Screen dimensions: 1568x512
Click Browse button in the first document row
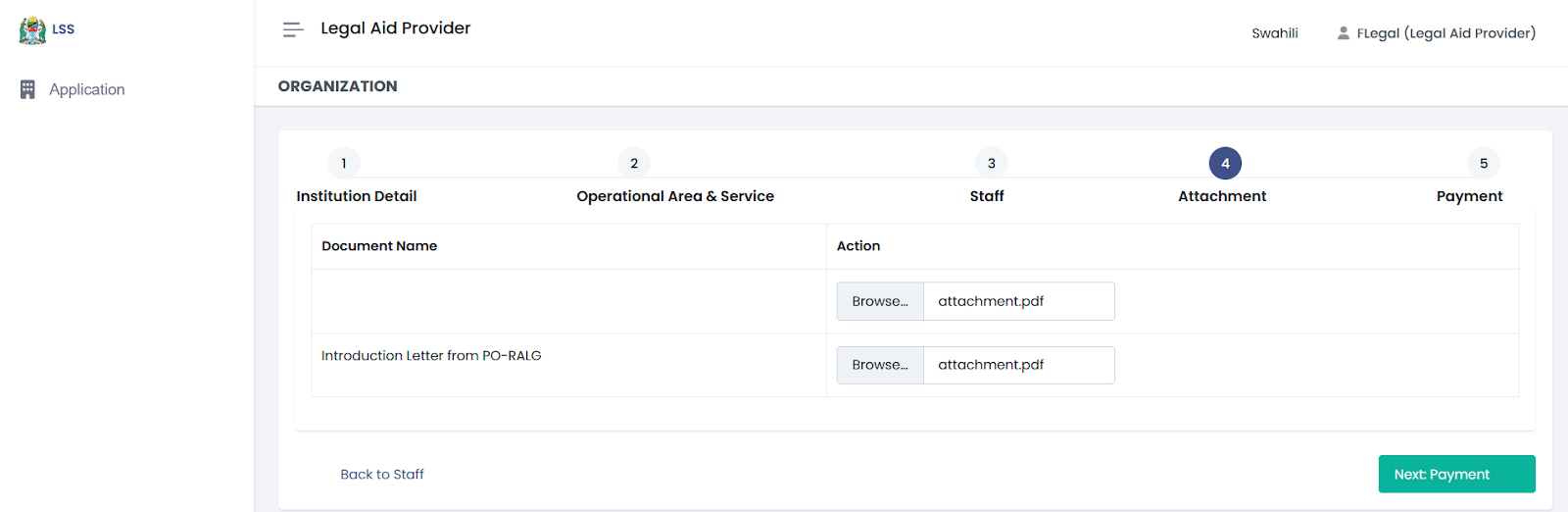point(880,301)
